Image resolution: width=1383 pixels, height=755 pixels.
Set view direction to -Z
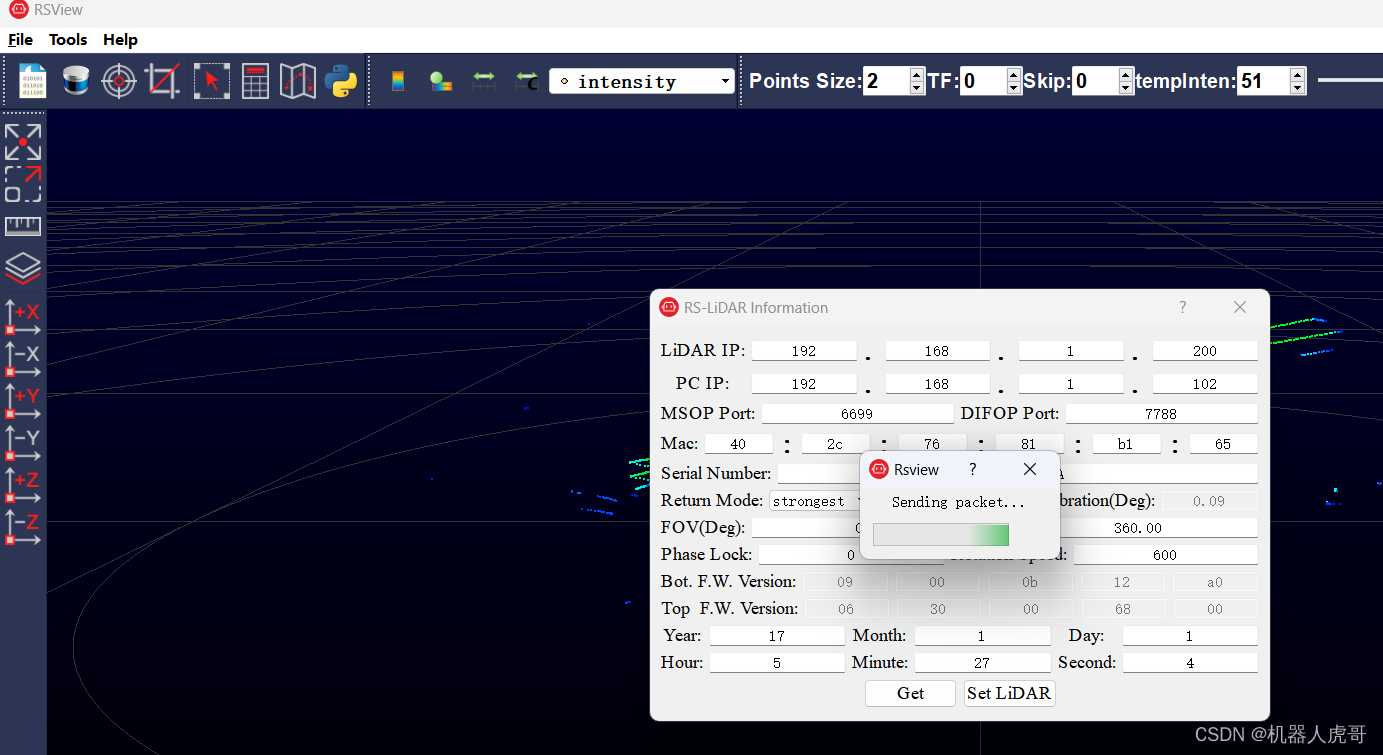[x=23, y=526]
